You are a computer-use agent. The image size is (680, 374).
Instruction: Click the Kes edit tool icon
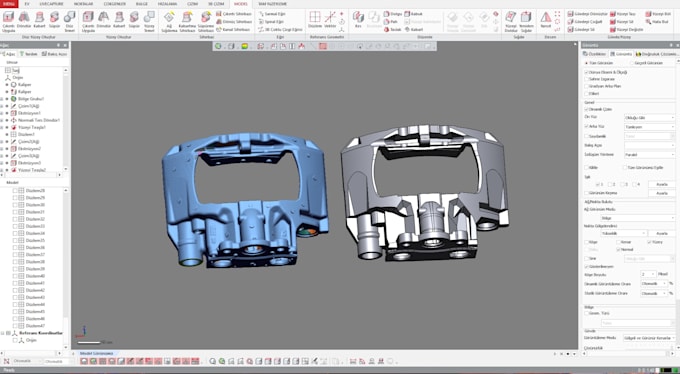click(358, 20)
